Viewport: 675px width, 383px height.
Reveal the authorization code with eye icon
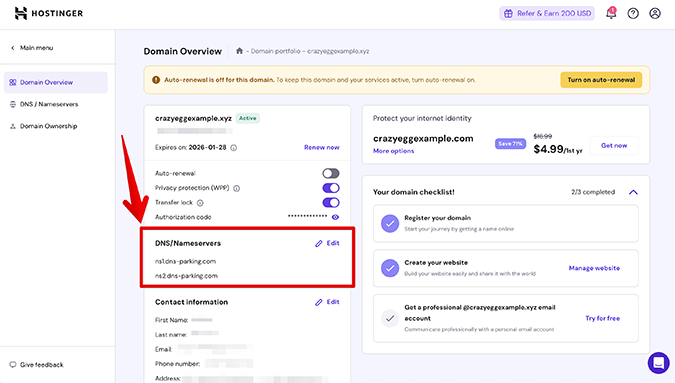pyautogui.click(x=335, y=217)
